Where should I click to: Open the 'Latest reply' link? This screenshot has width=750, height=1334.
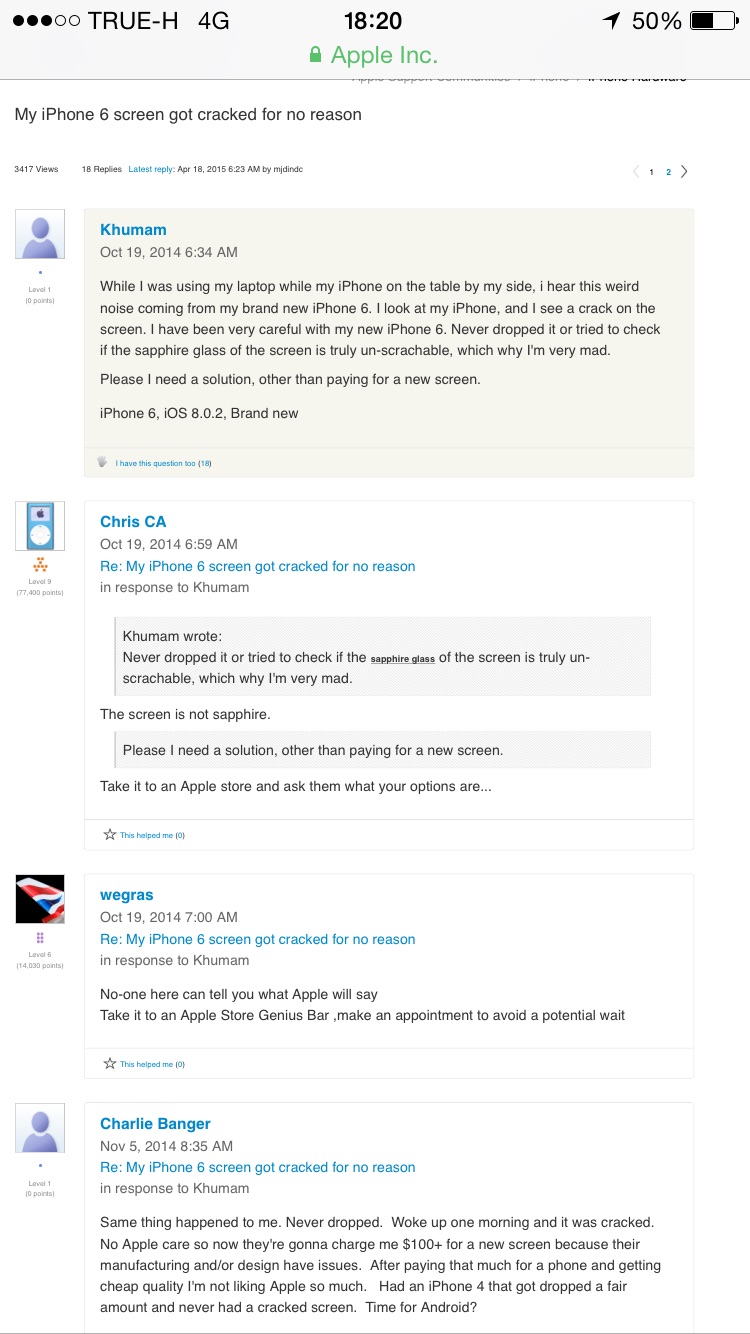tap(151, 169)
